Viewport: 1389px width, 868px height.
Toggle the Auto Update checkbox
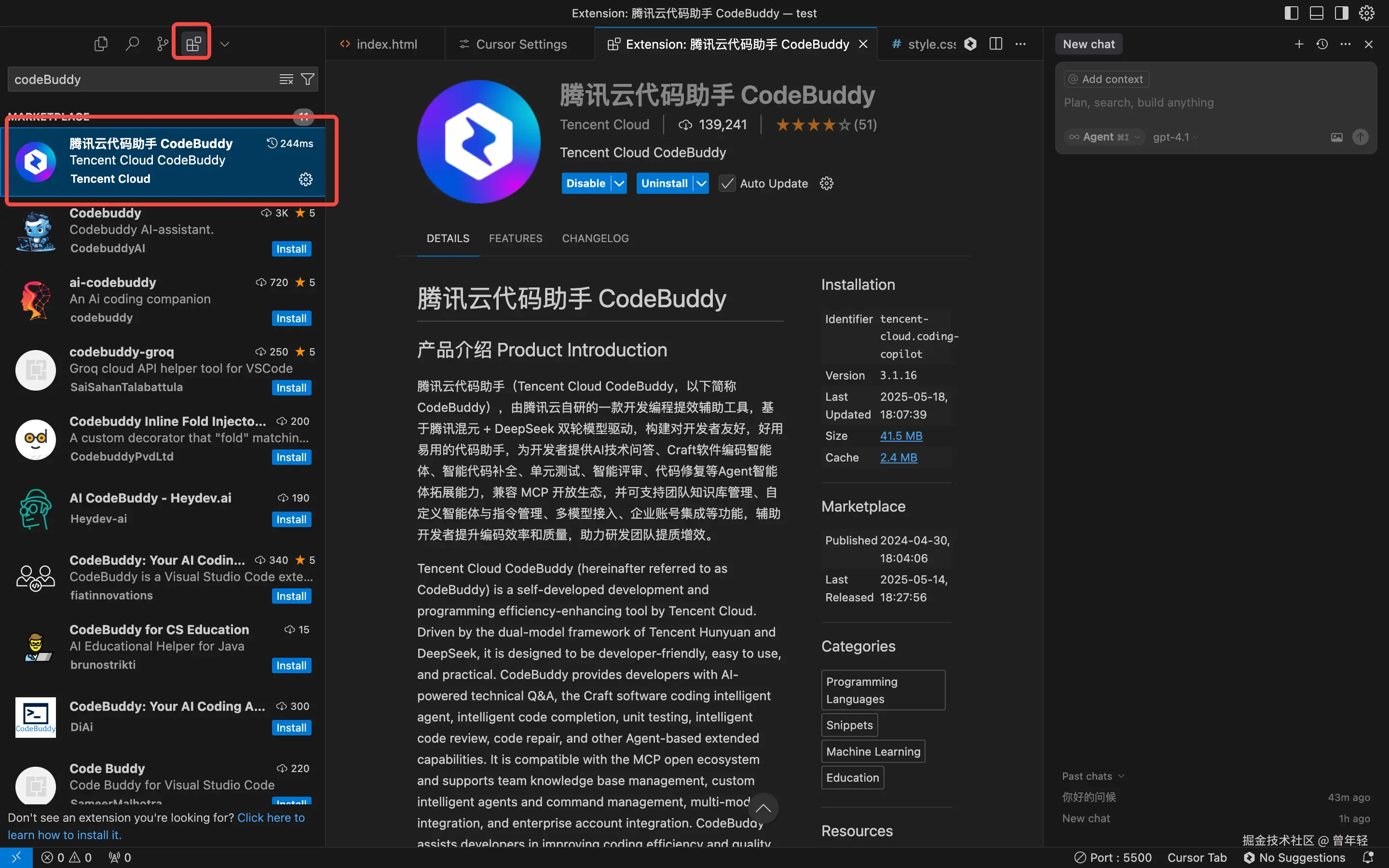(x=727, y=184)
